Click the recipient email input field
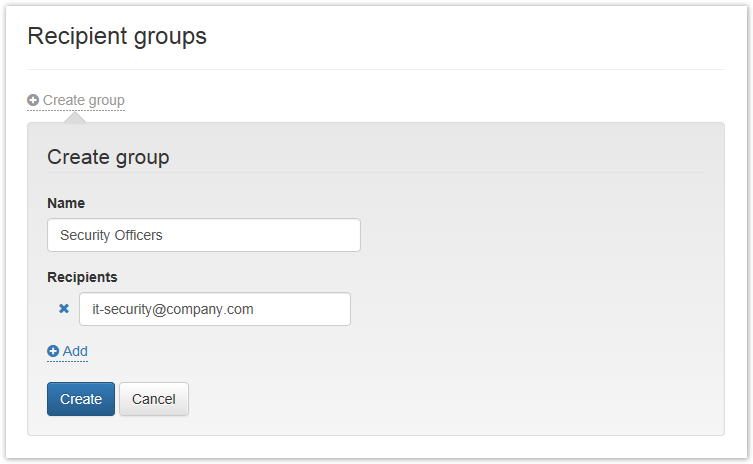Viewport: 753px width, 464px height. 214,309
